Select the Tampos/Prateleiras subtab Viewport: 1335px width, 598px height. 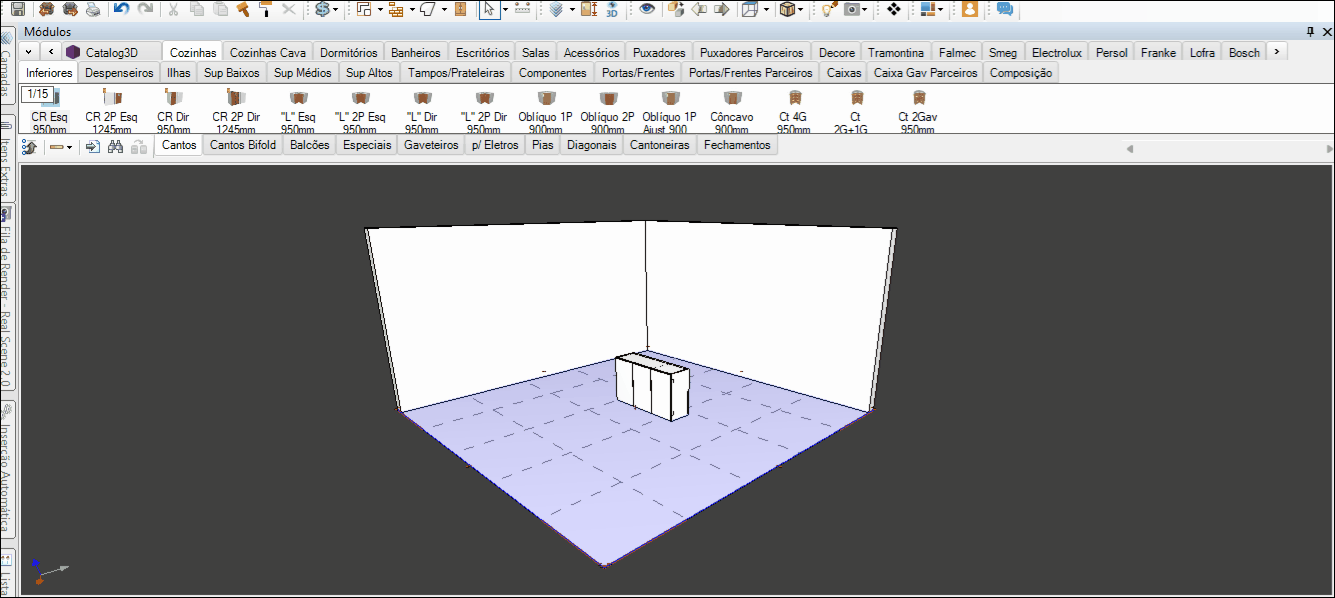pyautogui.click(x=456, y=73)
